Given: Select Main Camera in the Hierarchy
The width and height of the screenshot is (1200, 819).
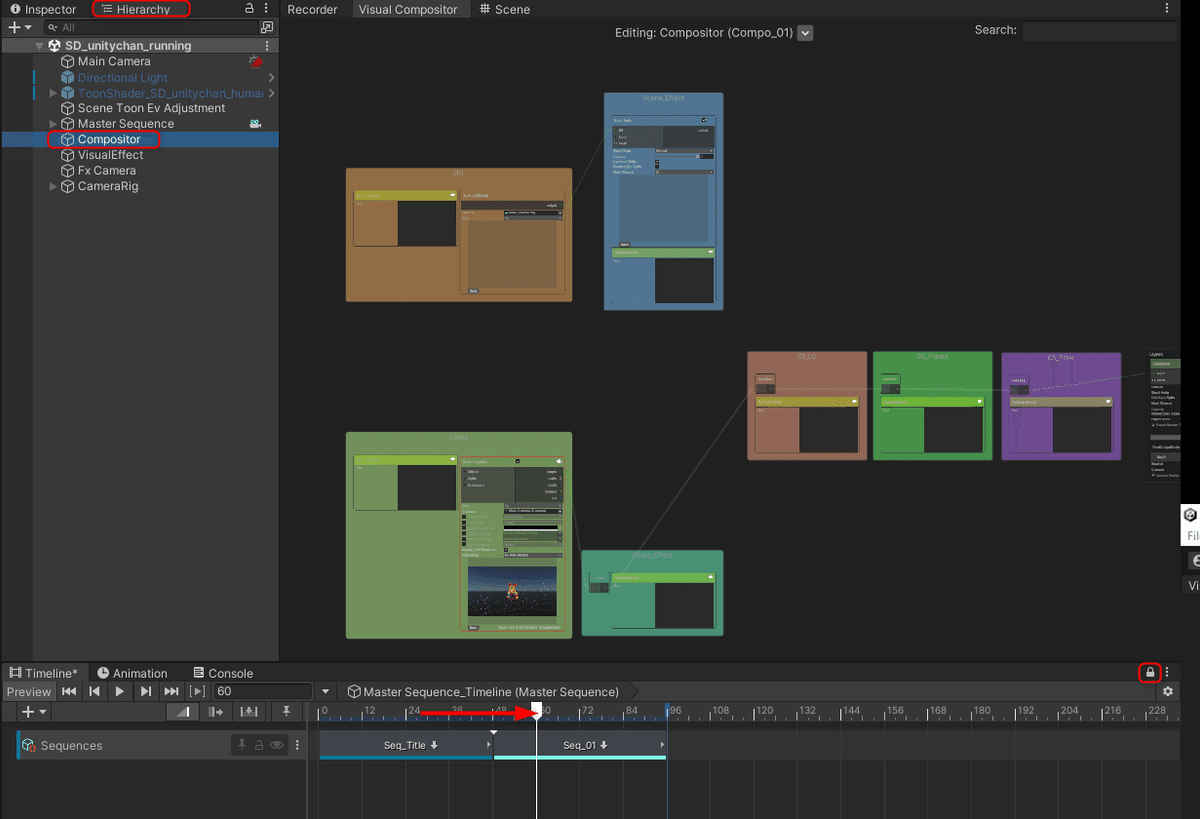Looking at the screenshot, I should point(114,61).
